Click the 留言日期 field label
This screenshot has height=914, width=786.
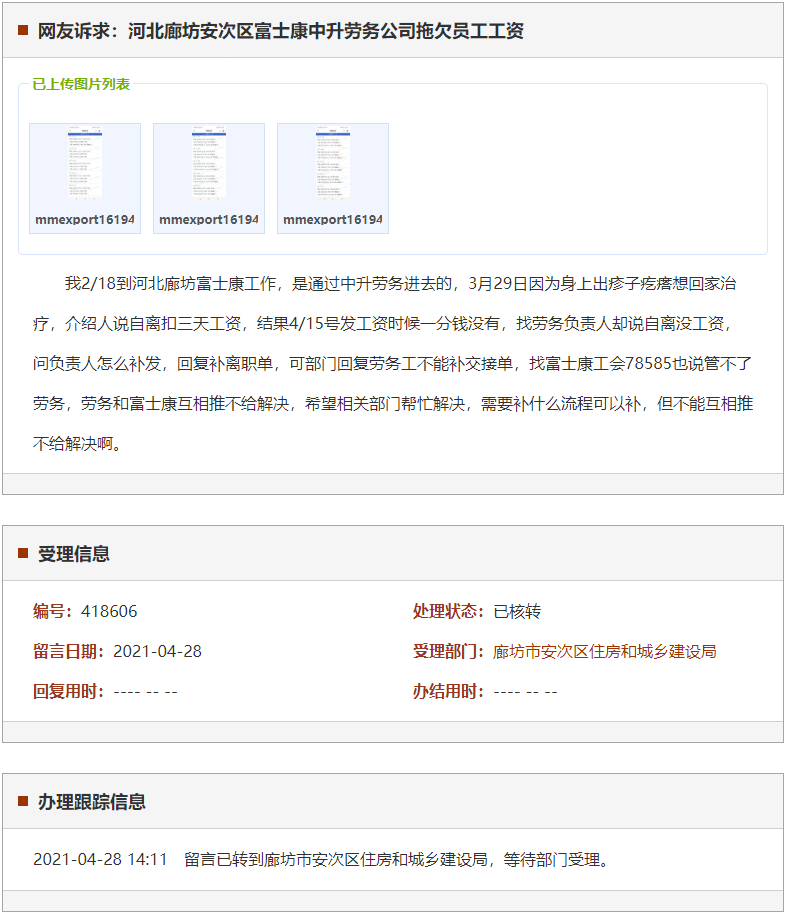pyautogui.click(x=69, y=651)
